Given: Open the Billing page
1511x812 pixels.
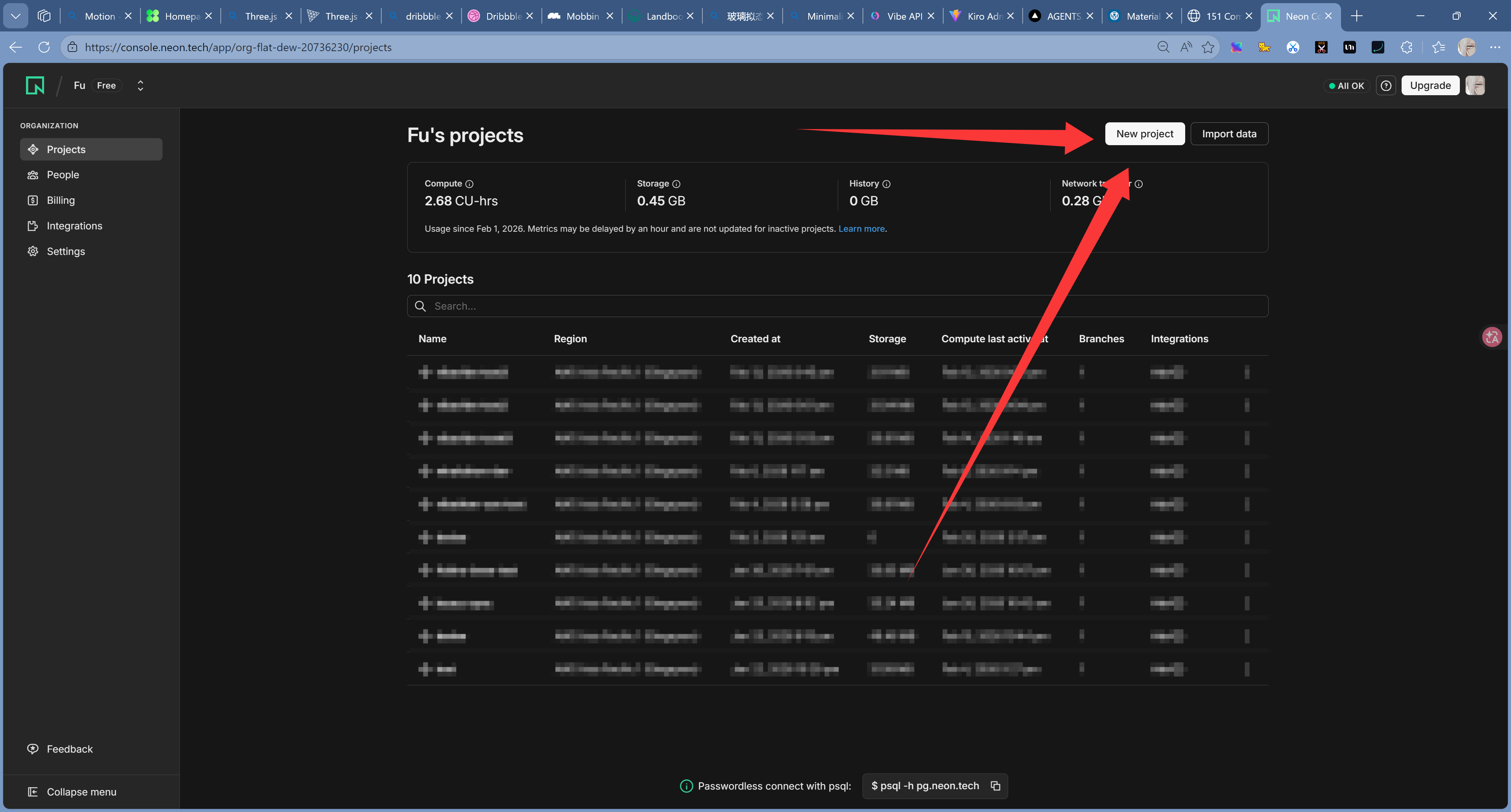Looking at the screenshot, I should [x=61, y=201].
